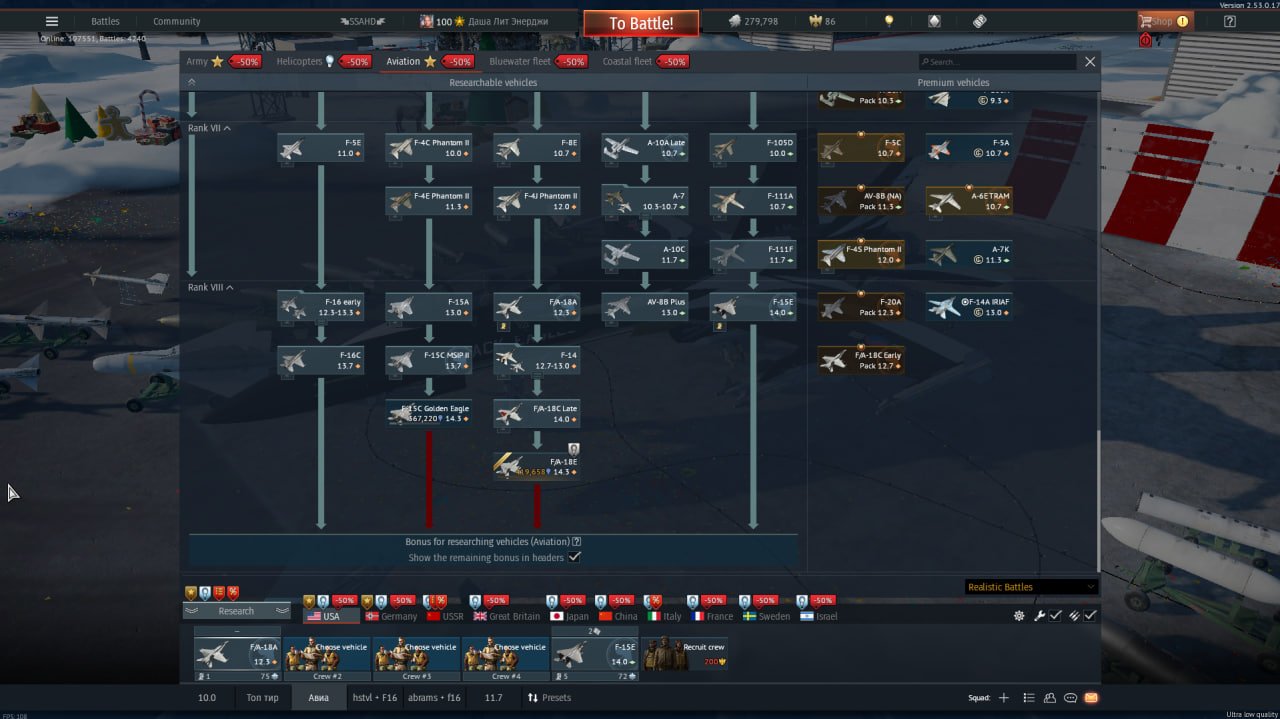Open the chat bubble icon
This screenshot has width=1280, height=719.
click(x=1070, y=698)
